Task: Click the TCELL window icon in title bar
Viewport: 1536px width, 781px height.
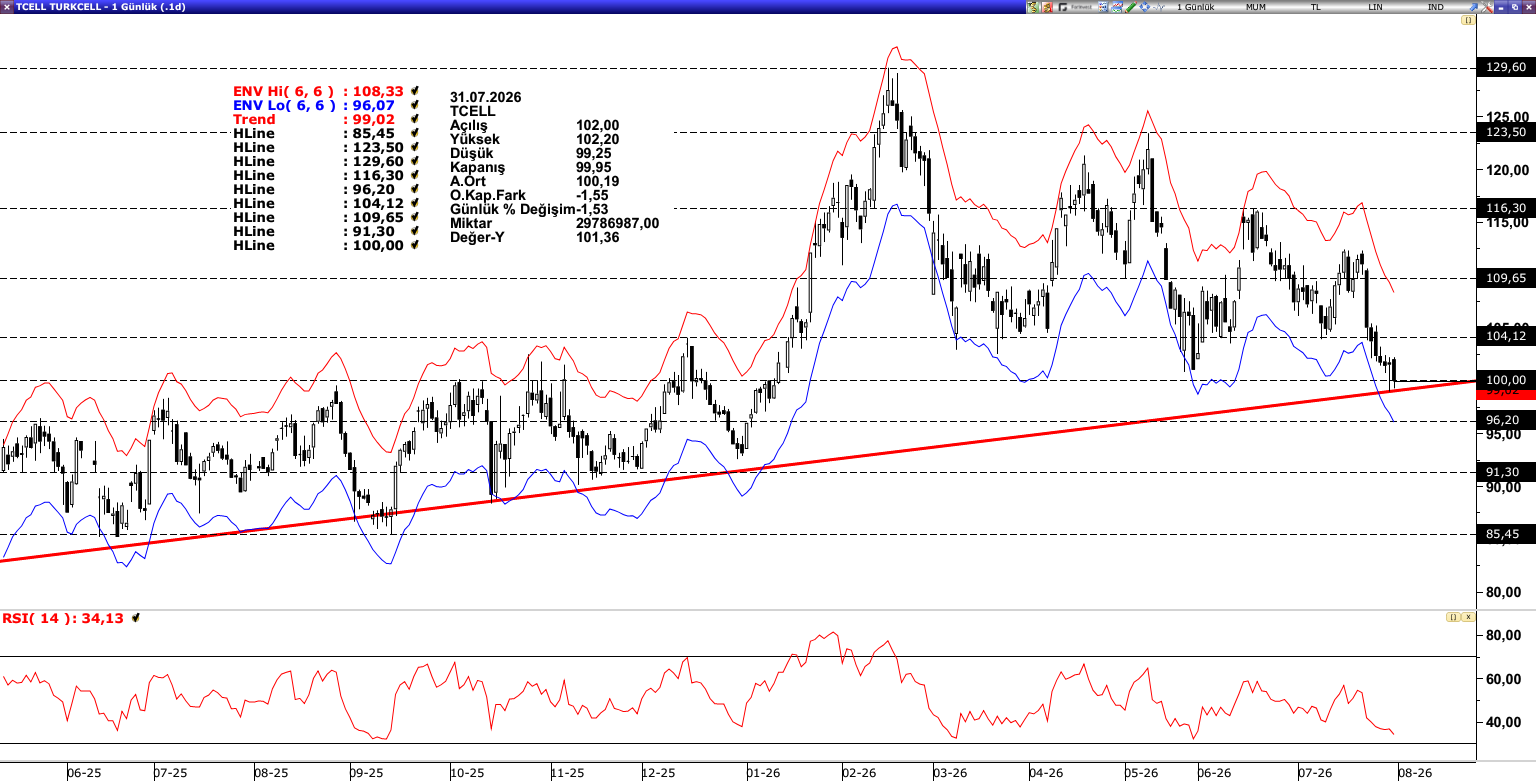Action: 6,7
